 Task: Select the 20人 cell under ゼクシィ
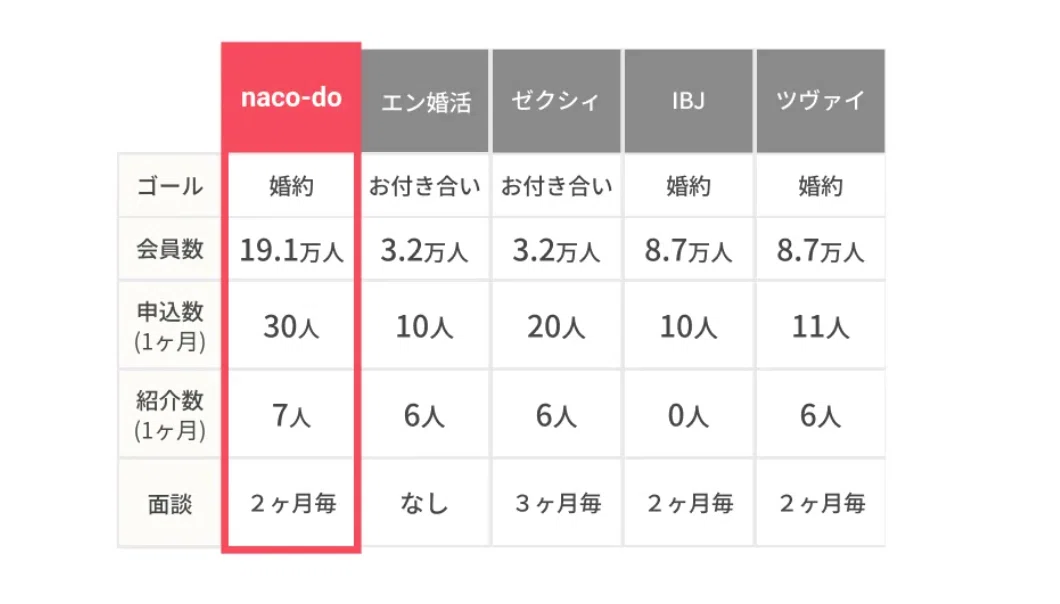(556, 325)
